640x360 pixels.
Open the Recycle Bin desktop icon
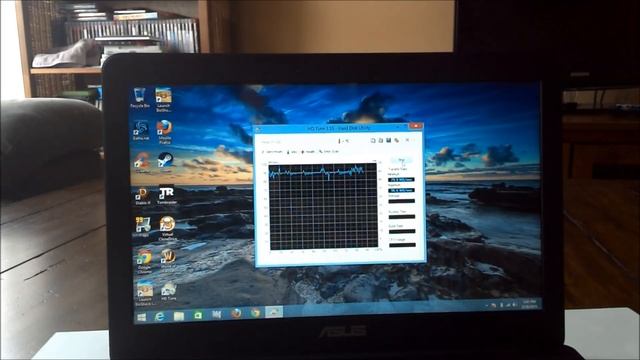coord(140,98)
